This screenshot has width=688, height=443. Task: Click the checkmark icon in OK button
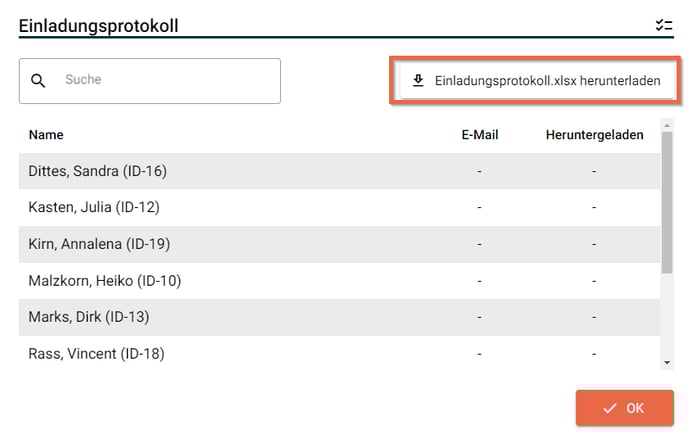[x=609, y=408]
